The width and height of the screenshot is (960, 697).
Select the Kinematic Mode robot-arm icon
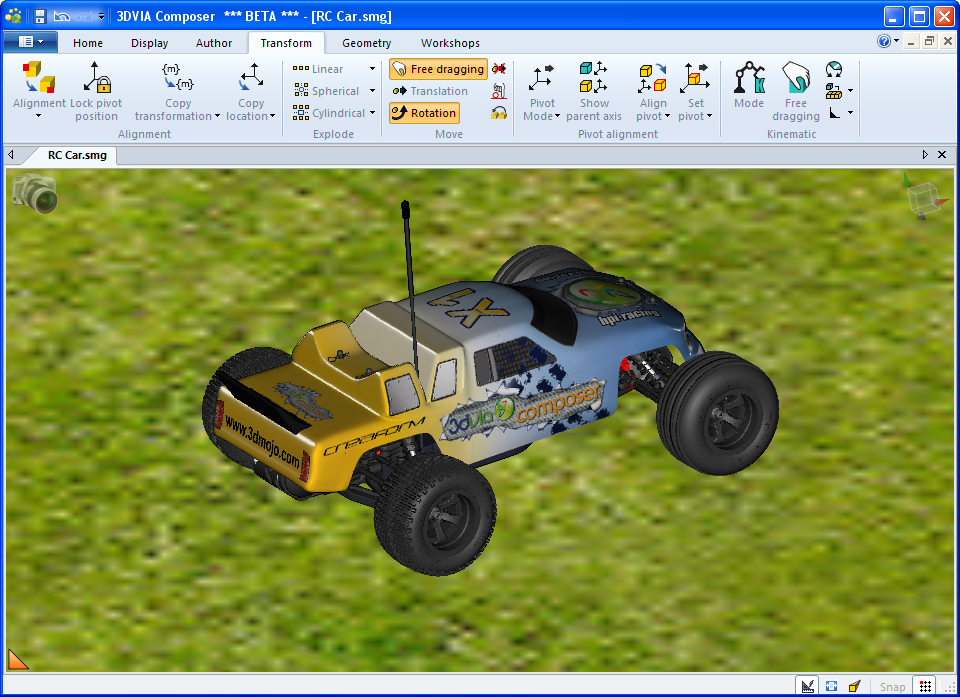click(x=748, y=78)
